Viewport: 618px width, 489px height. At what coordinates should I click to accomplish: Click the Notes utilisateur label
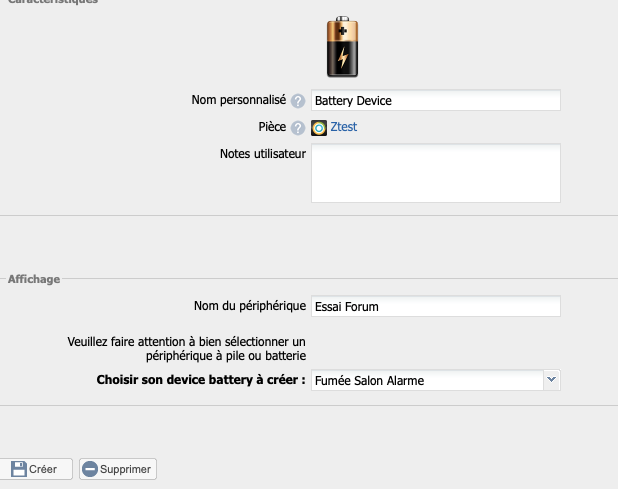click(x=262, y=153)
